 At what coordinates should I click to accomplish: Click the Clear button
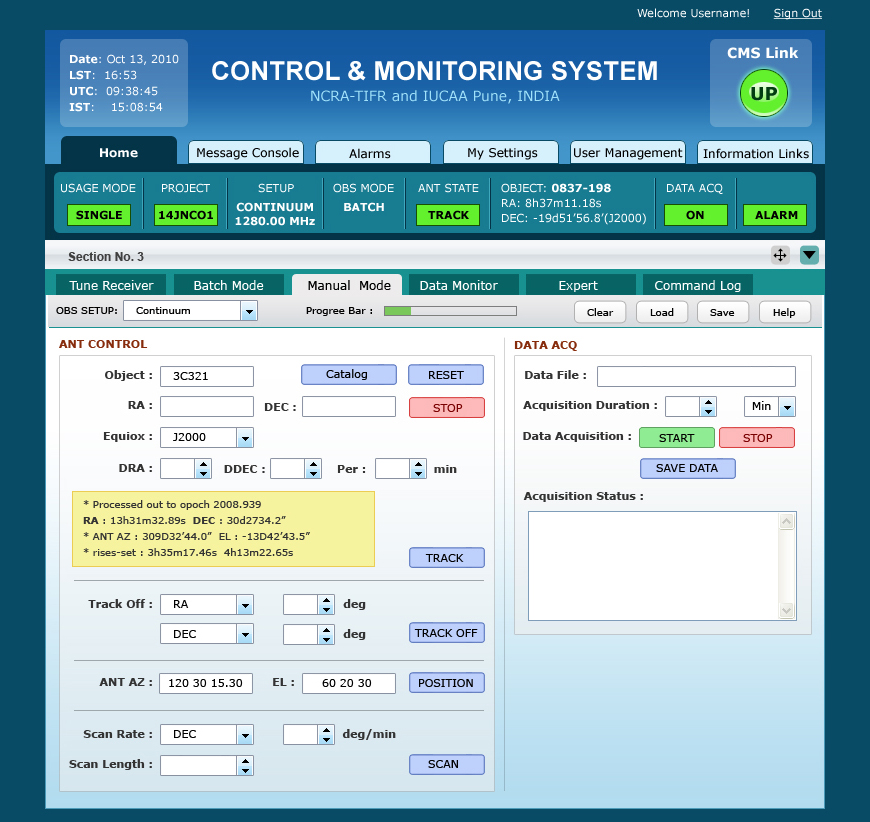pyautogui.click(x=600, y=312)
